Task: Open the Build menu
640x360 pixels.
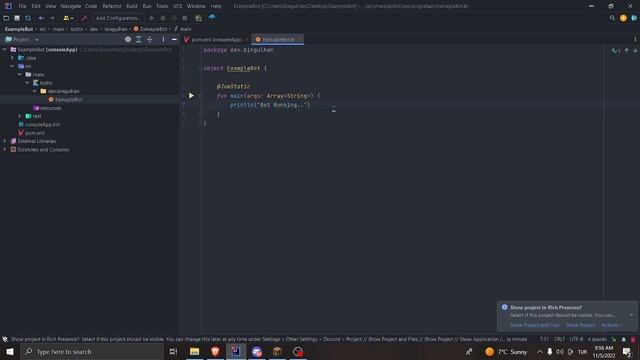Action: (x=132, y=6)
